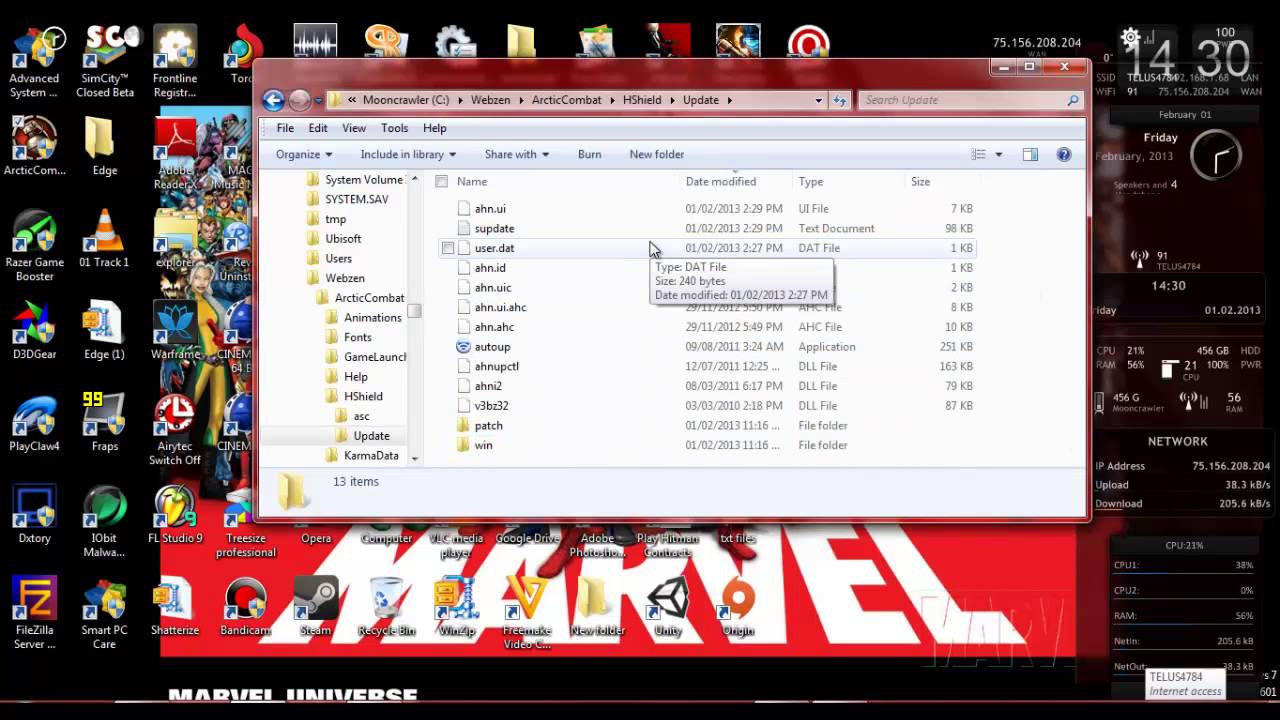The height and width of the screenshot is (720, 1280).
Task: Select the autoup application icon
Action: (x=463, y=347)
